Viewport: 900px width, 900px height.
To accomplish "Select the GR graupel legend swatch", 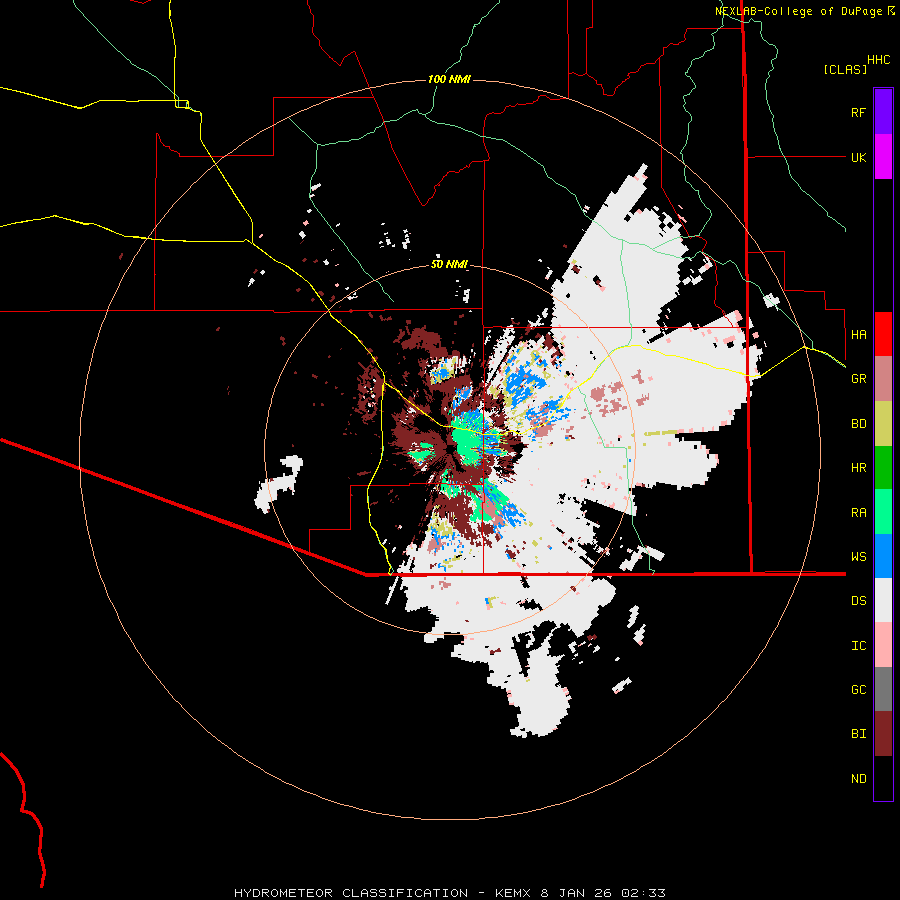I will click(x=883, y=379).
